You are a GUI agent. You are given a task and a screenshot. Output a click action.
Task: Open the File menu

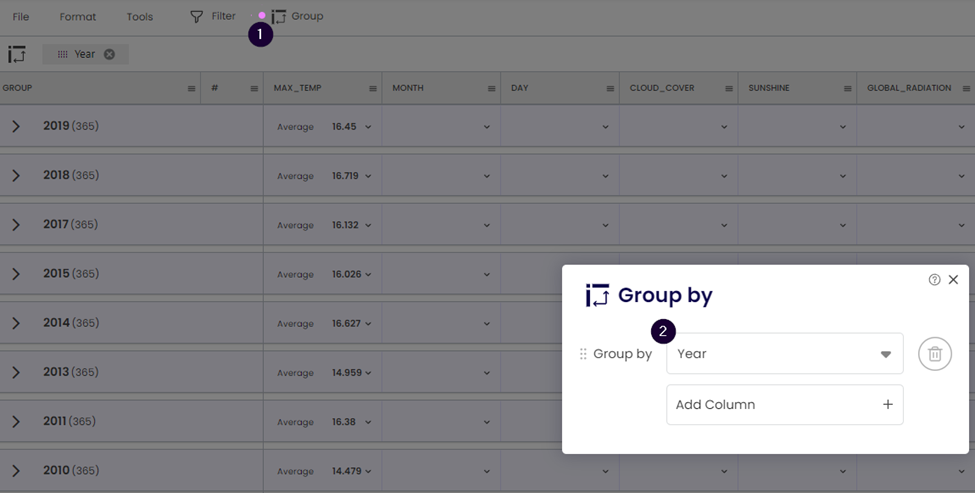pos(21,17)
